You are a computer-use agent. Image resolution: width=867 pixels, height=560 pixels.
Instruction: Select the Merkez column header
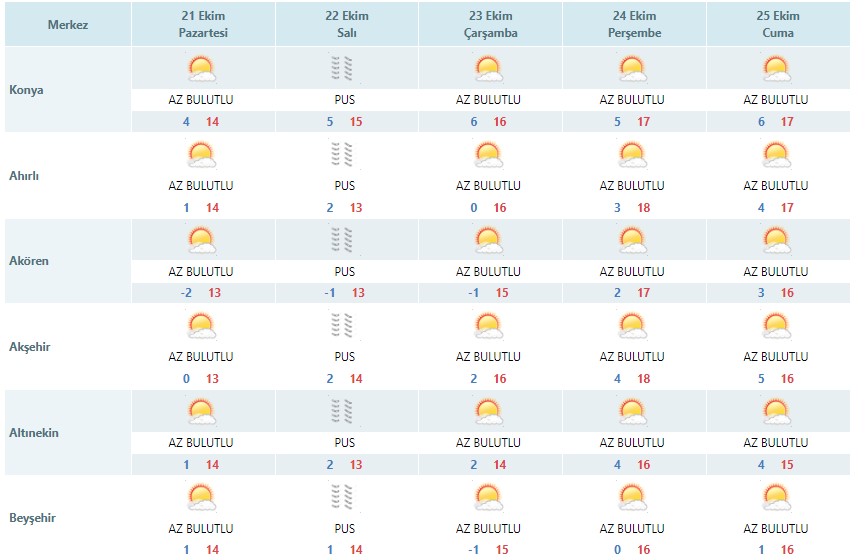point(68,24)
